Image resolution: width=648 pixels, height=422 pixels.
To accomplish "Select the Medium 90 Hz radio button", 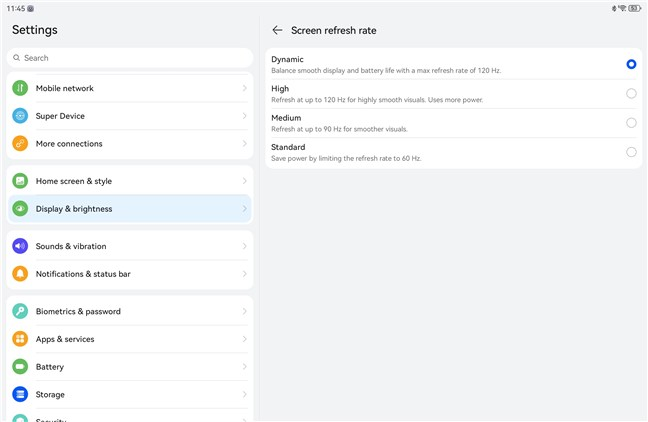I will click(x=631, y=123).
